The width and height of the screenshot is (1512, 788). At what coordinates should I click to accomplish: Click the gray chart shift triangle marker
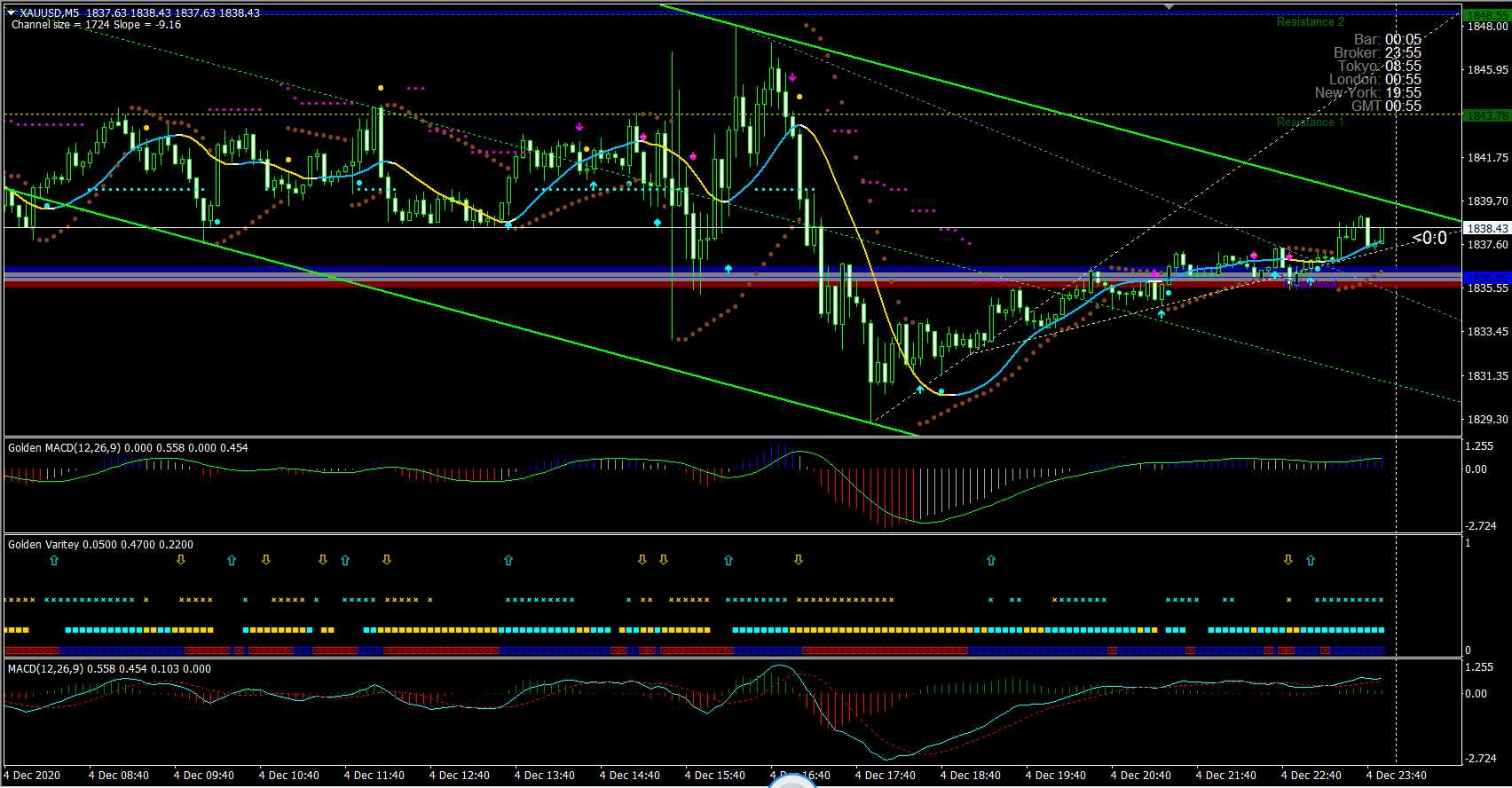tap(1169, 6)
